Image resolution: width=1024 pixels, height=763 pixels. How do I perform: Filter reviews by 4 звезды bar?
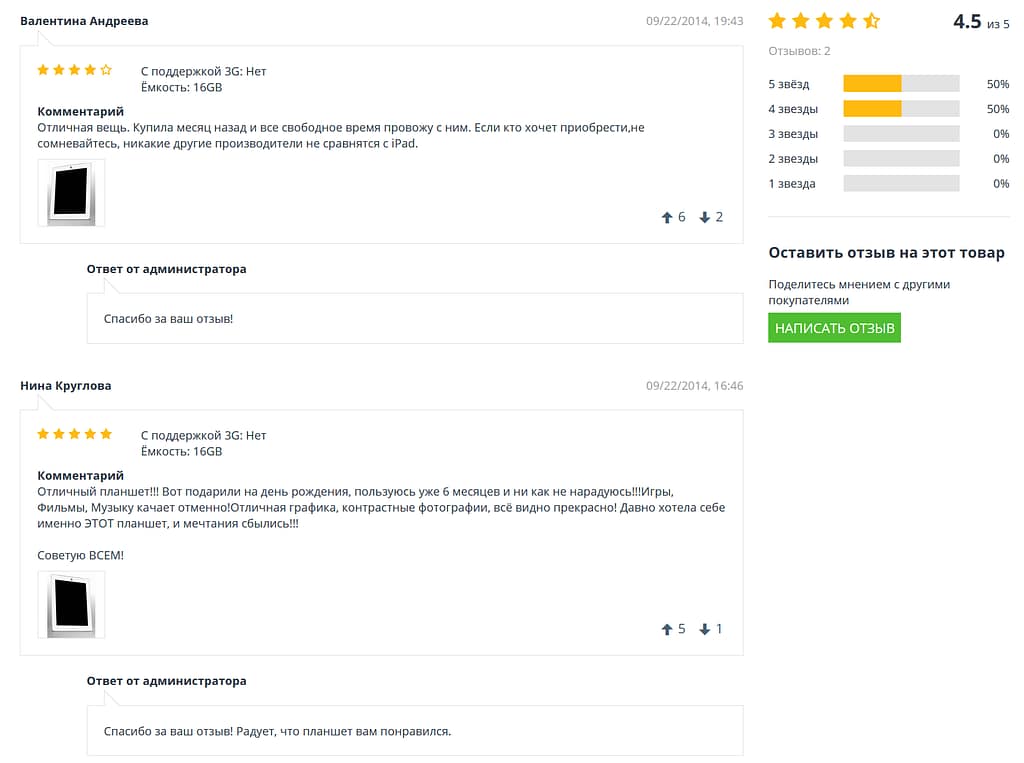tap(900, 109)
